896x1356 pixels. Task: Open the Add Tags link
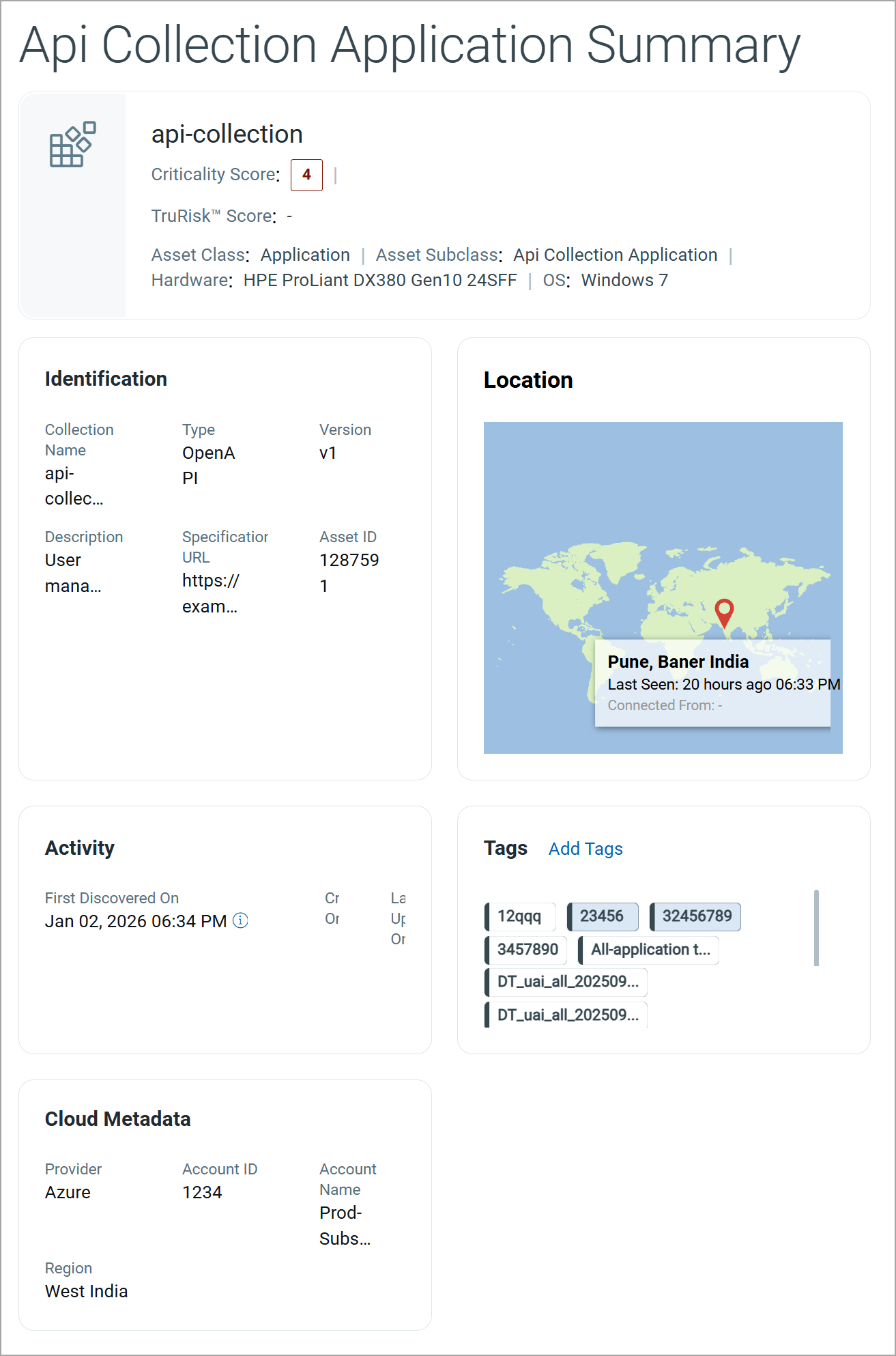point(586,849)
